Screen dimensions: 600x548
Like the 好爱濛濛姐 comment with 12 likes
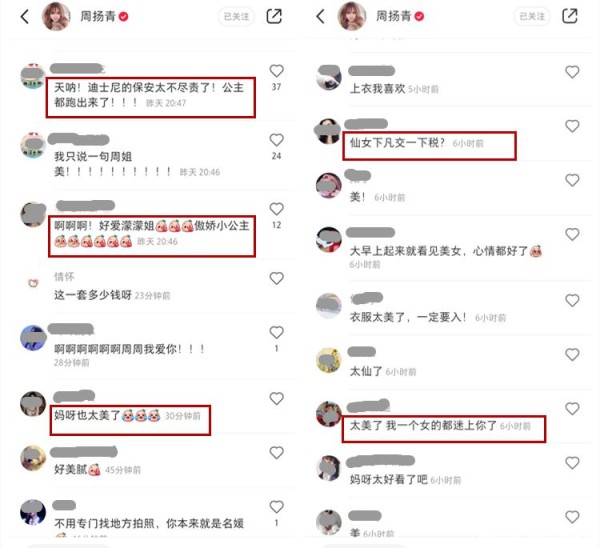276,209
